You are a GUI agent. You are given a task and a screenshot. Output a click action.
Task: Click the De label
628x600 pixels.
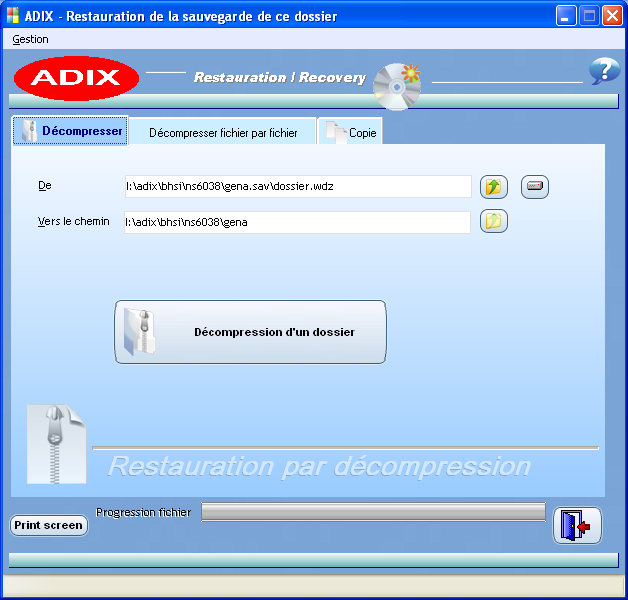[45, 185]
